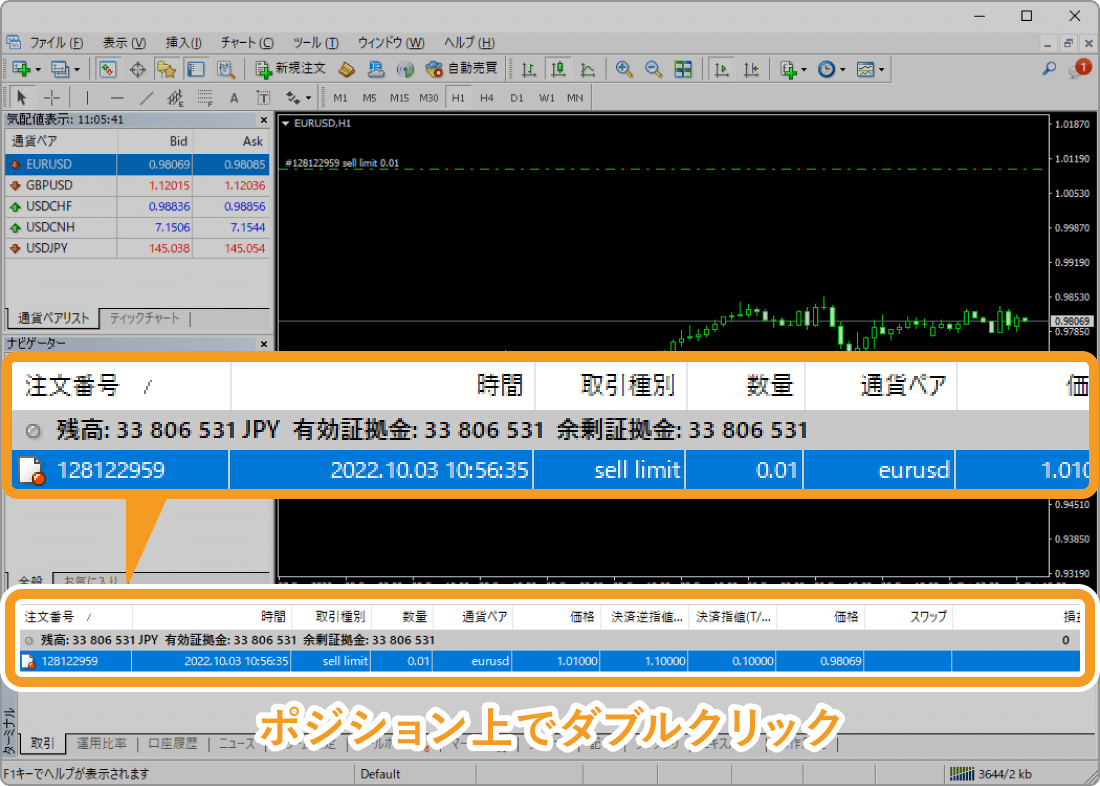Open the チャート (Chart) menu
Screen dimensions: 1100x786
point(247,43)
